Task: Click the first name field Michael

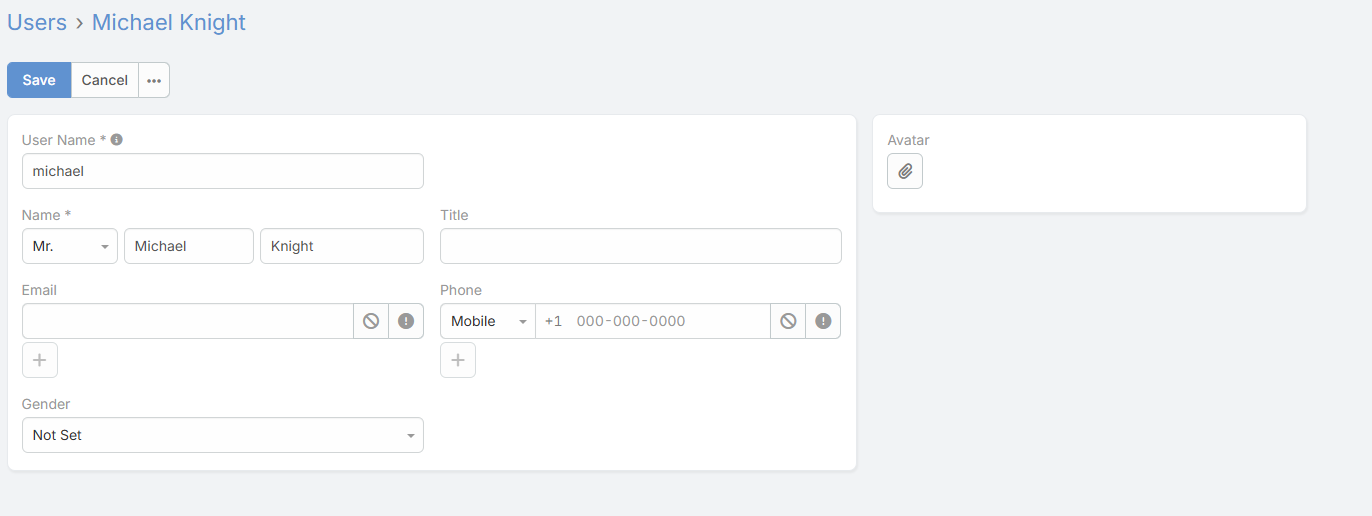Action: tap(189, 246)
